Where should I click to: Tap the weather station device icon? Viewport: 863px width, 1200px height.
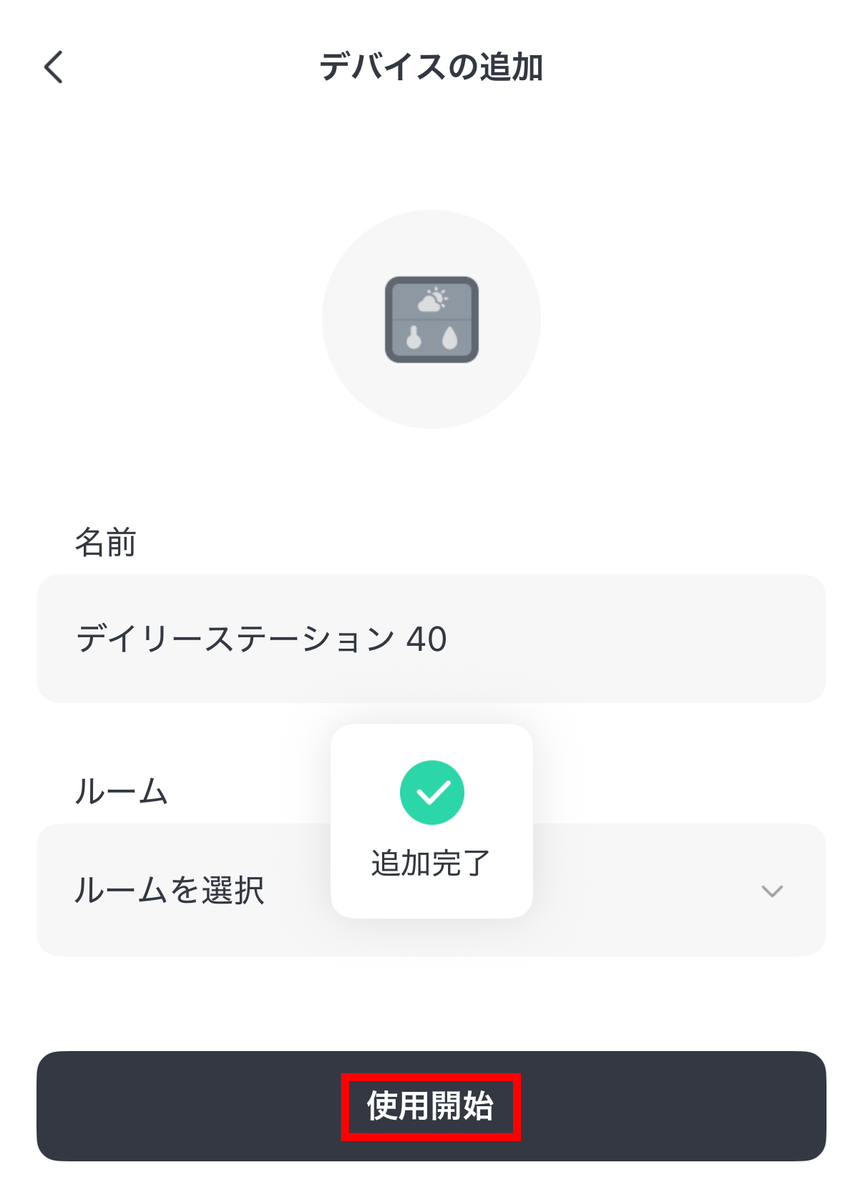point(431,319)
